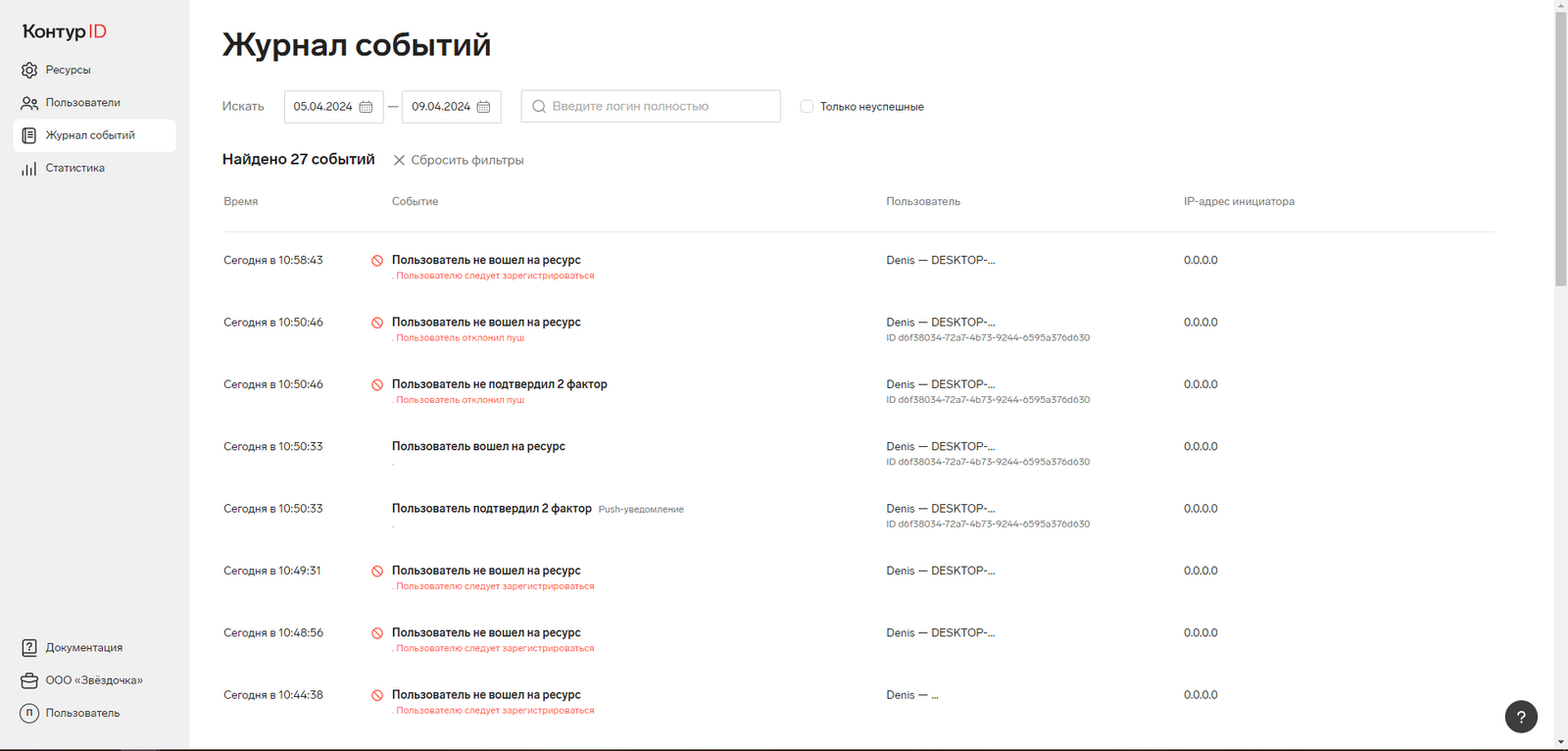Click user 'Denis — ...' at 10:44:38 row
The height and width of the screenshot is (751, 1568).
tap(911, 694)
